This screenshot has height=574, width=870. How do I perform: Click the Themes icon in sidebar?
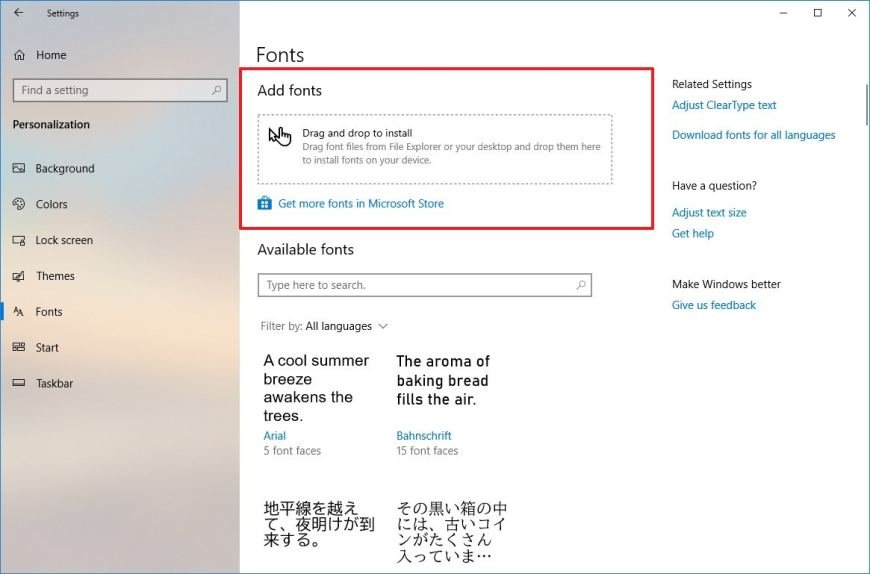click(x=19, y=276)
